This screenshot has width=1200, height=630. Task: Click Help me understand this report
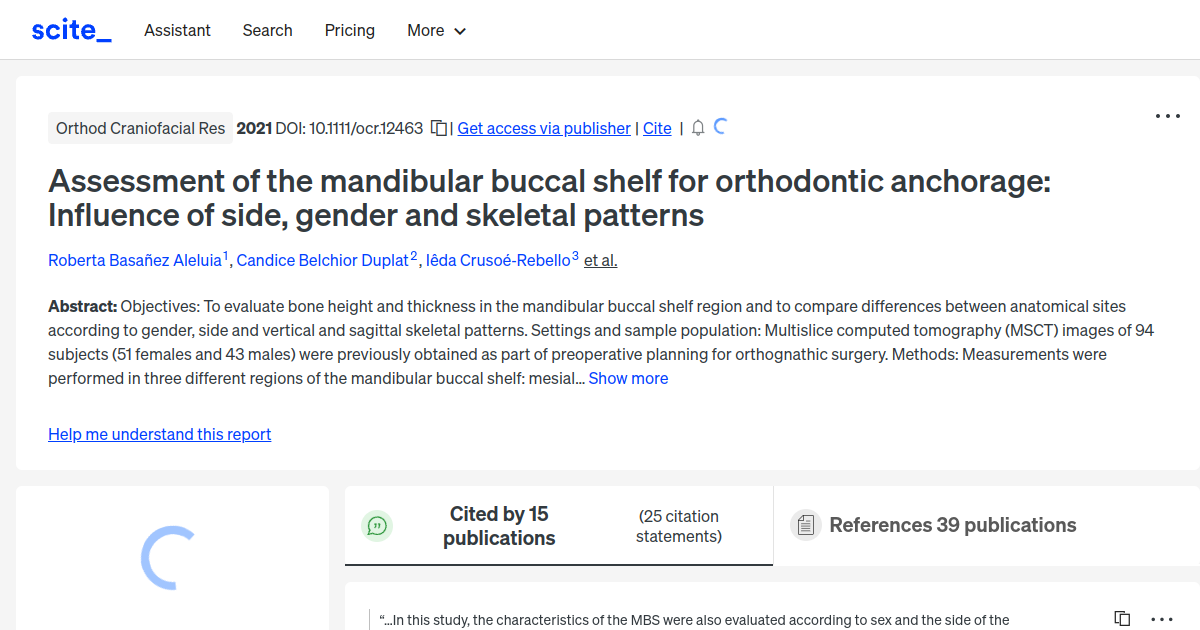coord(159,434)
